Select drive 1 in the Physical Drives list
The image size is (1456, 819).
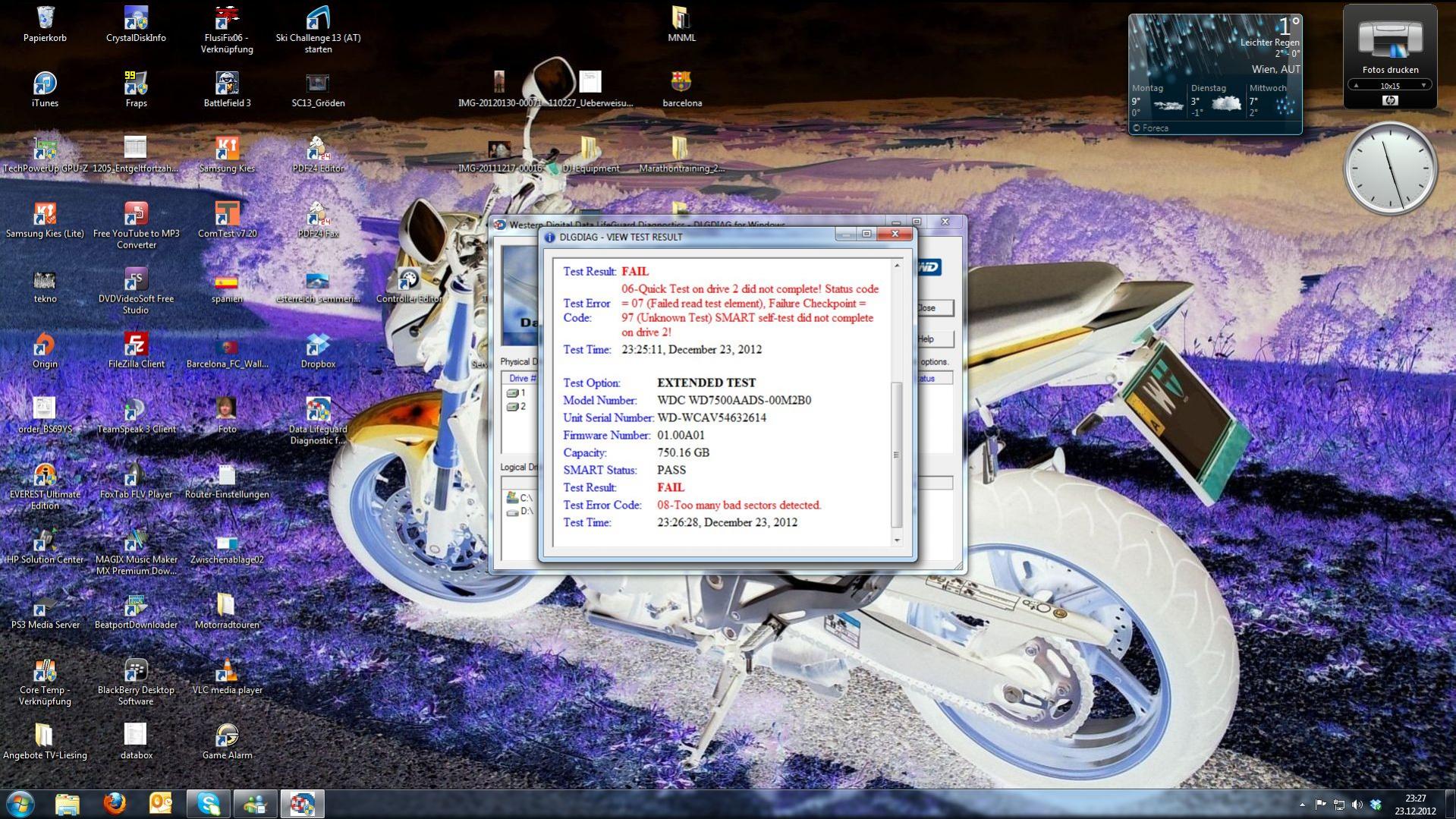[517, 392]
